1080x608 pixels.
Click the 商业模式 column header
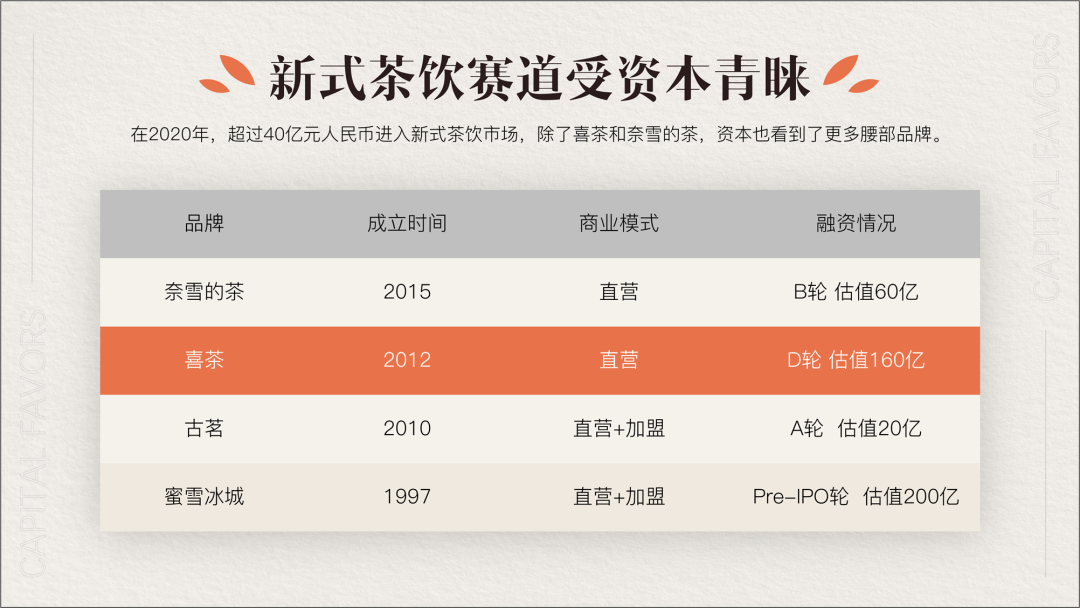point(619,223)
